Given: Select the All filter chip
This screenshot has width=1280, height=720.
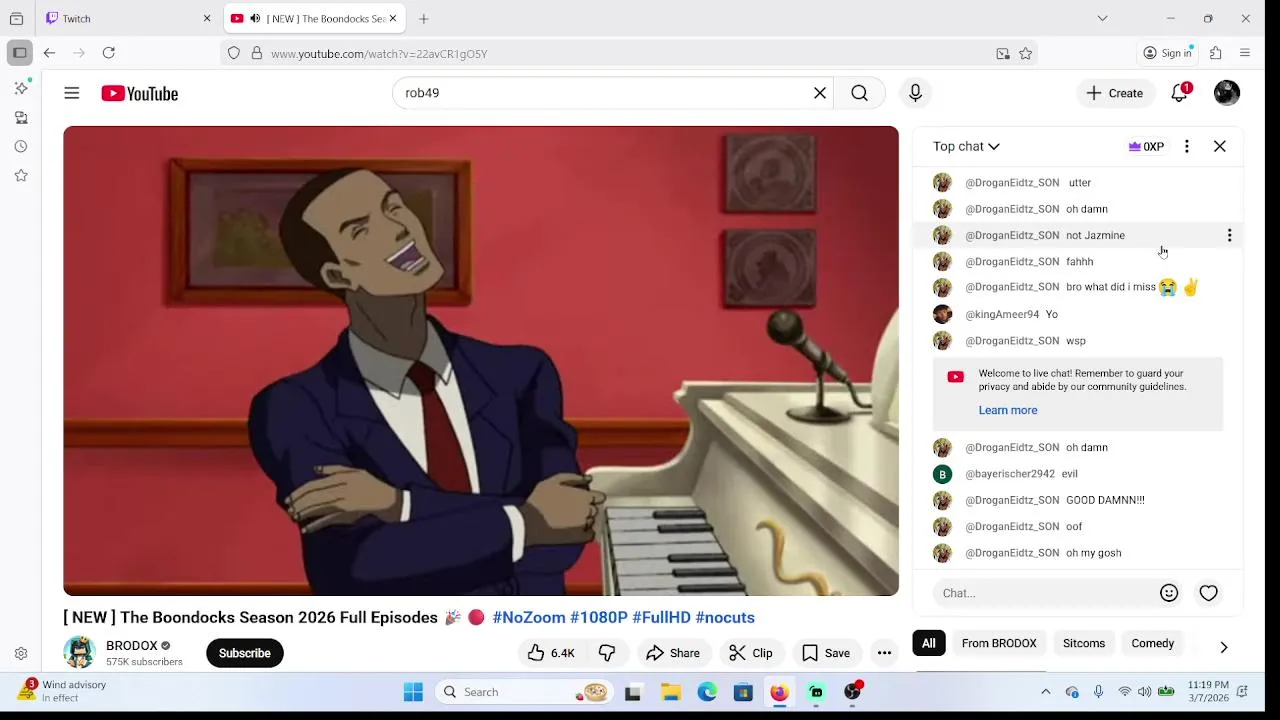Looking at the screenshot, I should tap(929, 643).
